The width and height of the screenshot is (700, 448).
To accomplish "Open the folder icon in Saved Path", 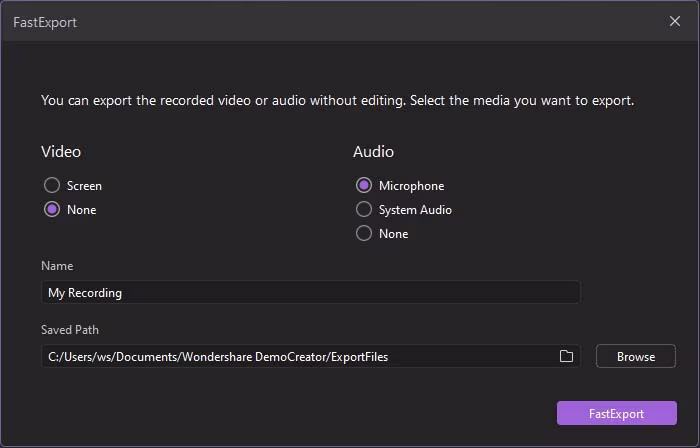I will 566,356.
